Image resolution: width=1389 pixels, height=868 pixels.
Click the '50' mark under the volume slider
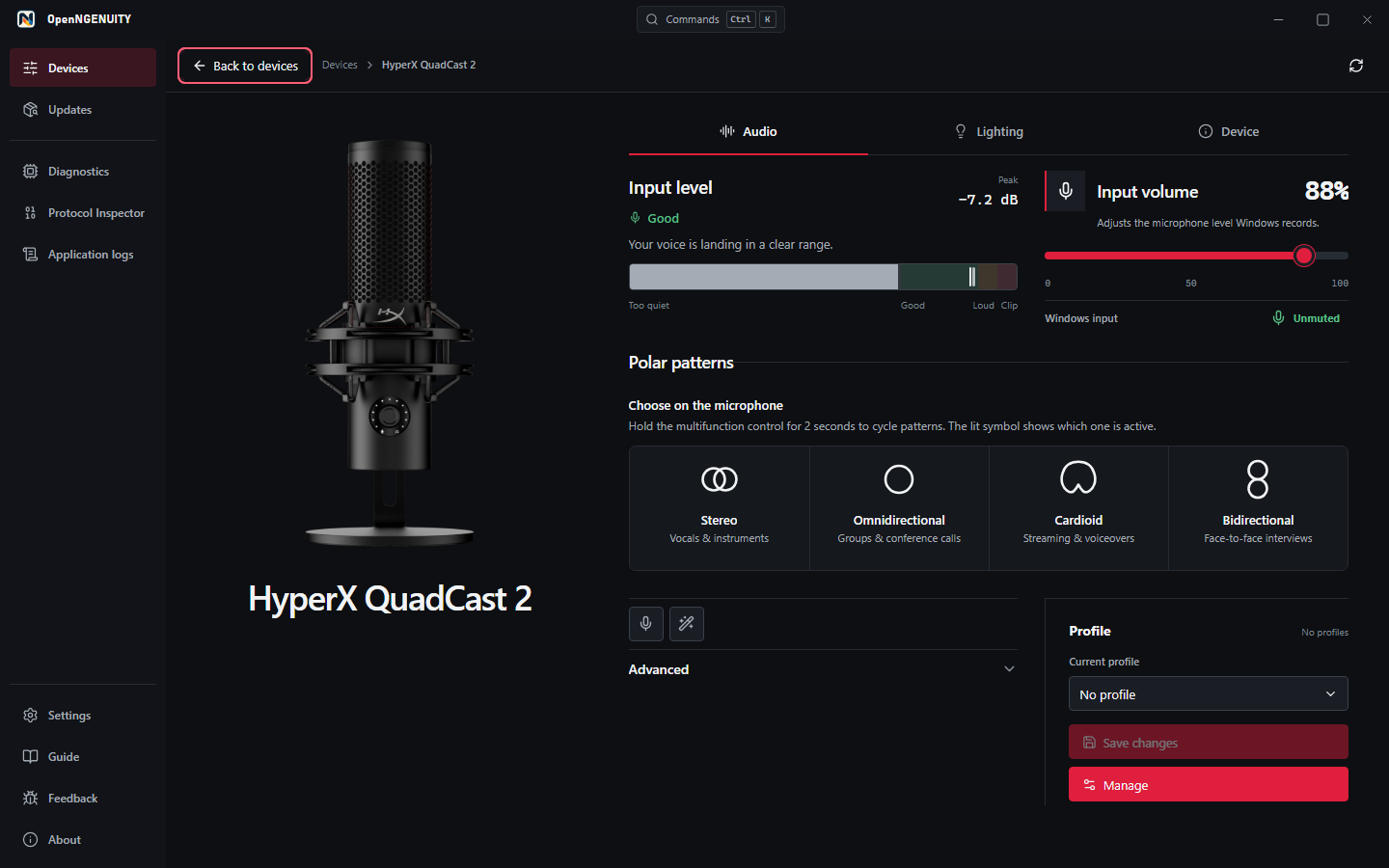coord(1191,284)
